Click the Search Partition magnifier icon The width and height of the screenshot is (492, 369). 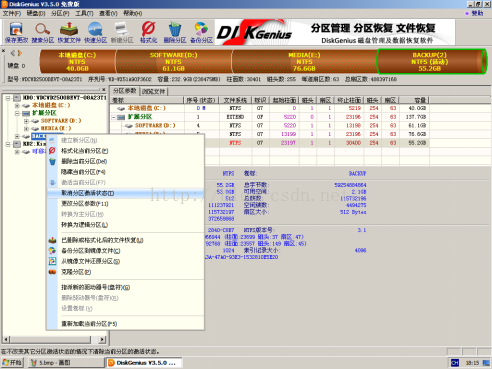[43, 32]
